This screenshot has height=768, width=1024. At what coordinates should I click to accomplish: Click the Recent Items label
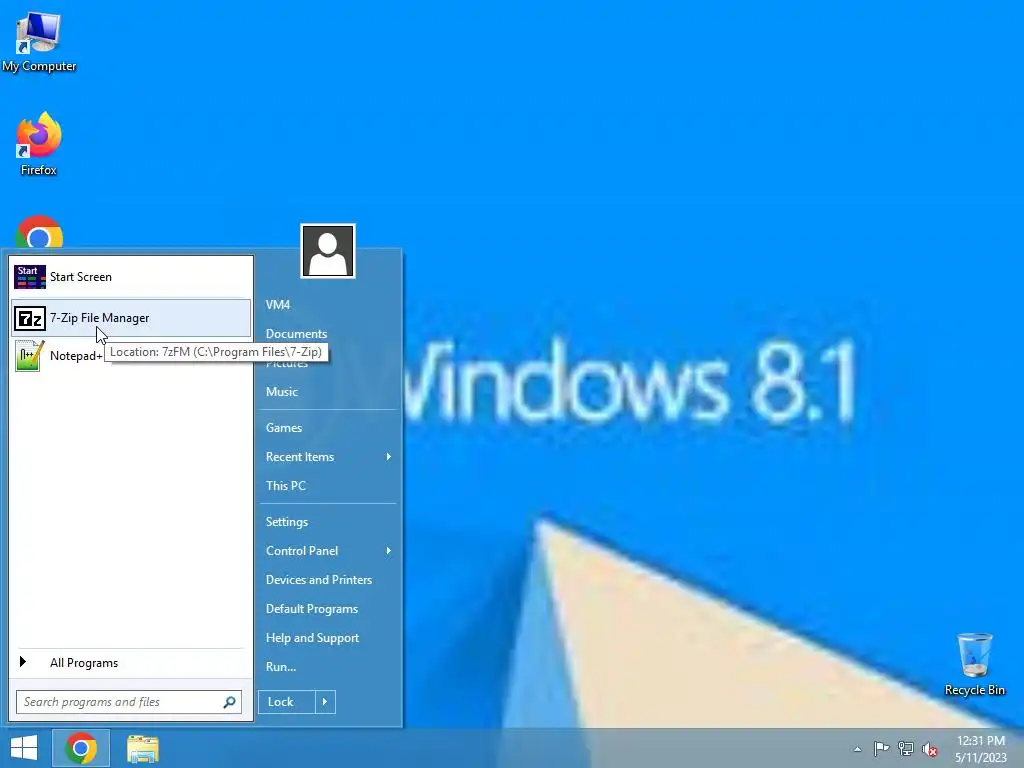pos(300,457)
